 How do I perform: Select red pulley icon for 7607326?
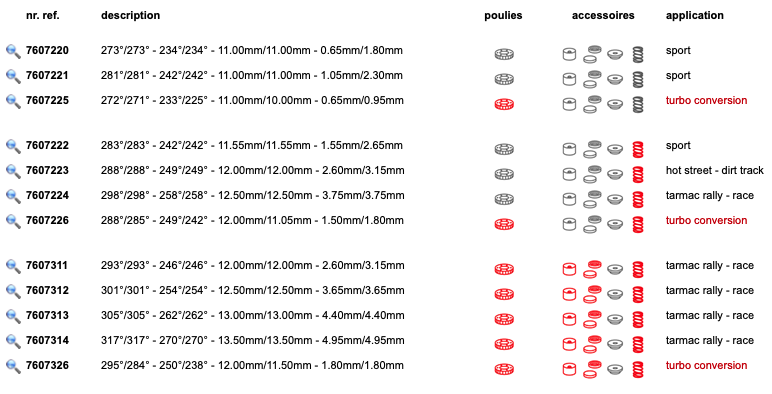pos(504,369)
